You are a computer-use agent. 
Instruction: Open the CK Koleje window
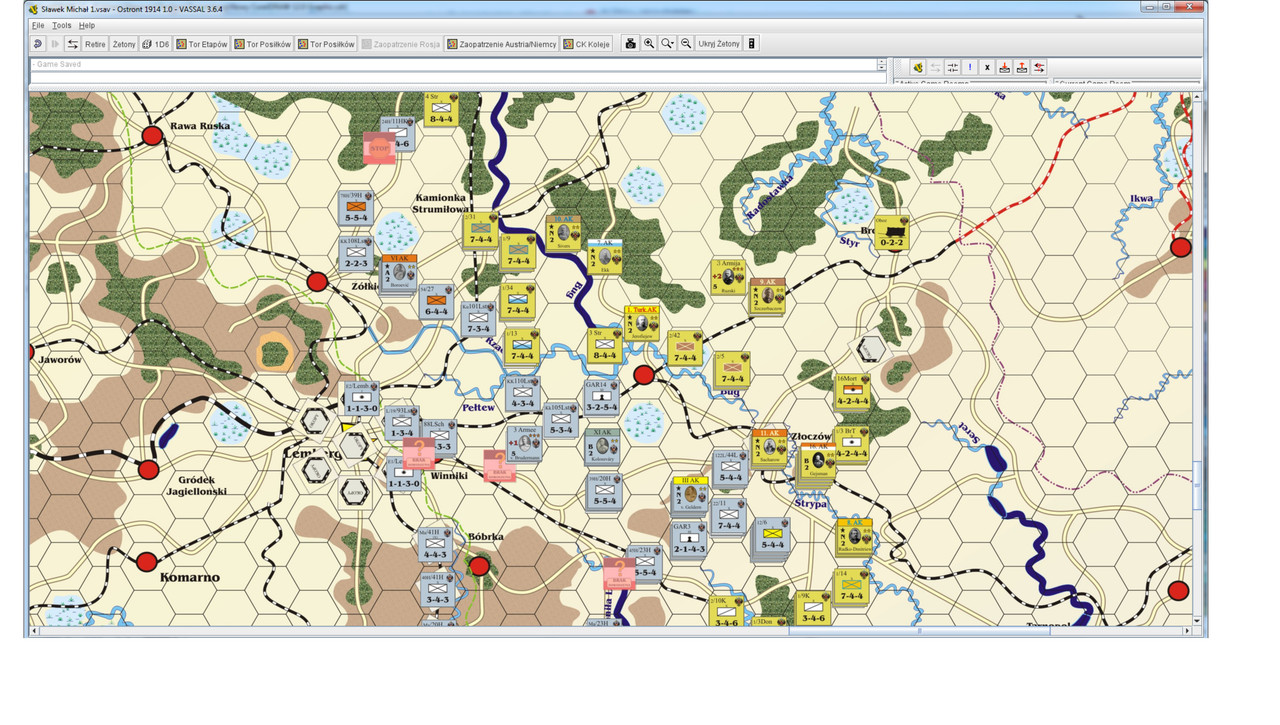point(587,44)
